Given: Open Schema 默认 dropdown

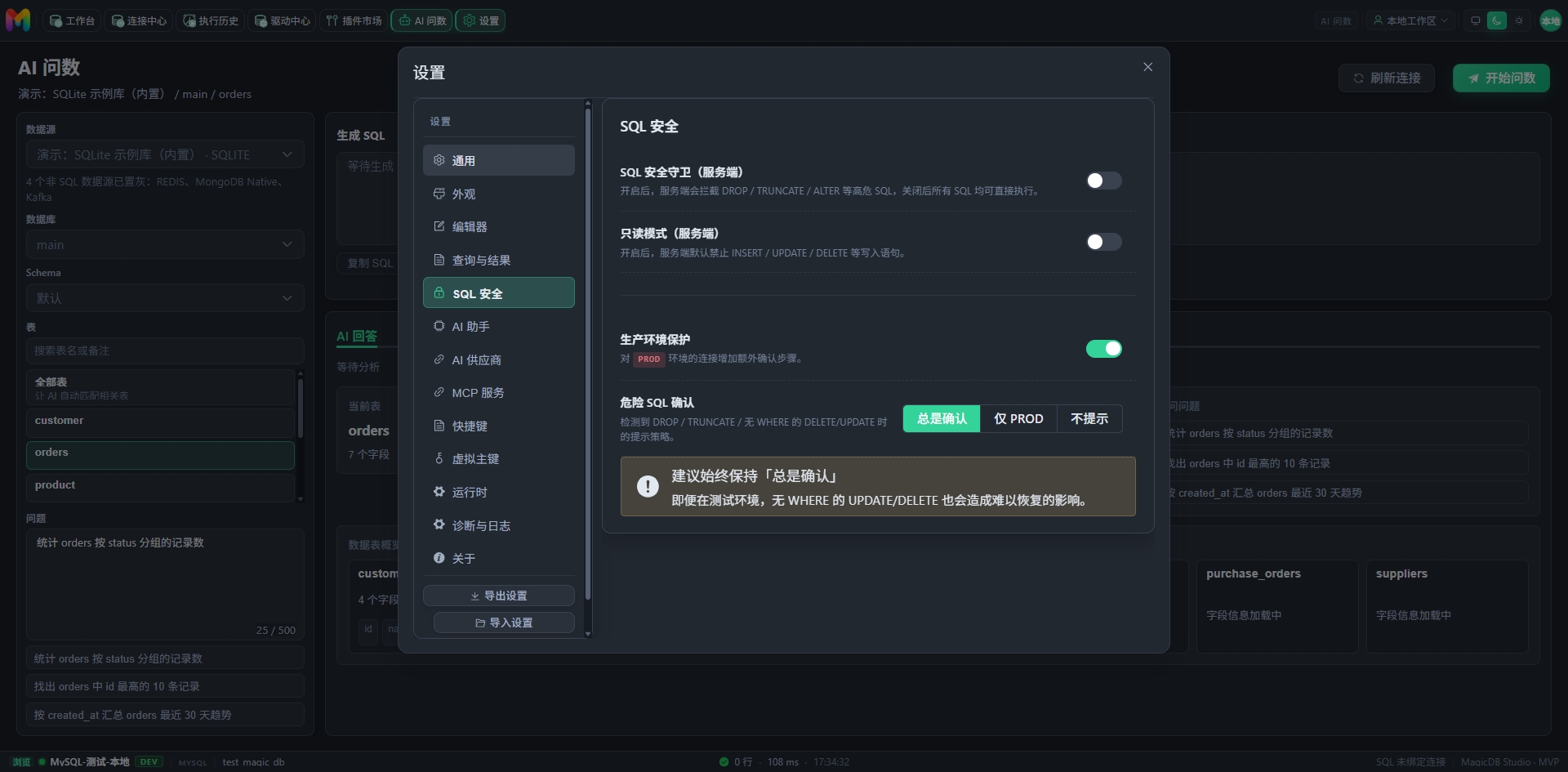Looking at the screenshot, I should click(165, 297).
